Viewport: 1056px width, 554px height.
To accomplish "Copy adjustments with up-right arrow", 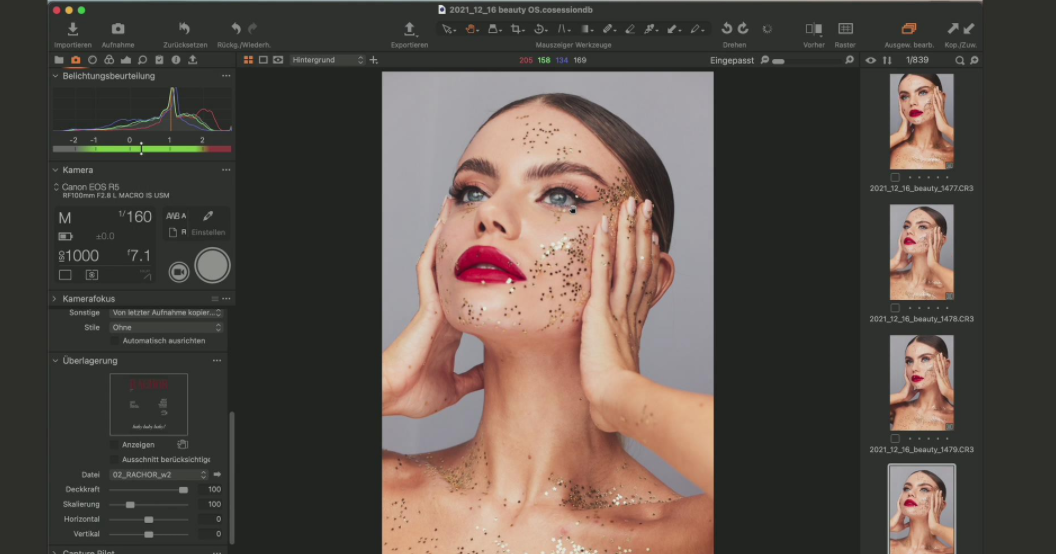I will click(952, 28).
